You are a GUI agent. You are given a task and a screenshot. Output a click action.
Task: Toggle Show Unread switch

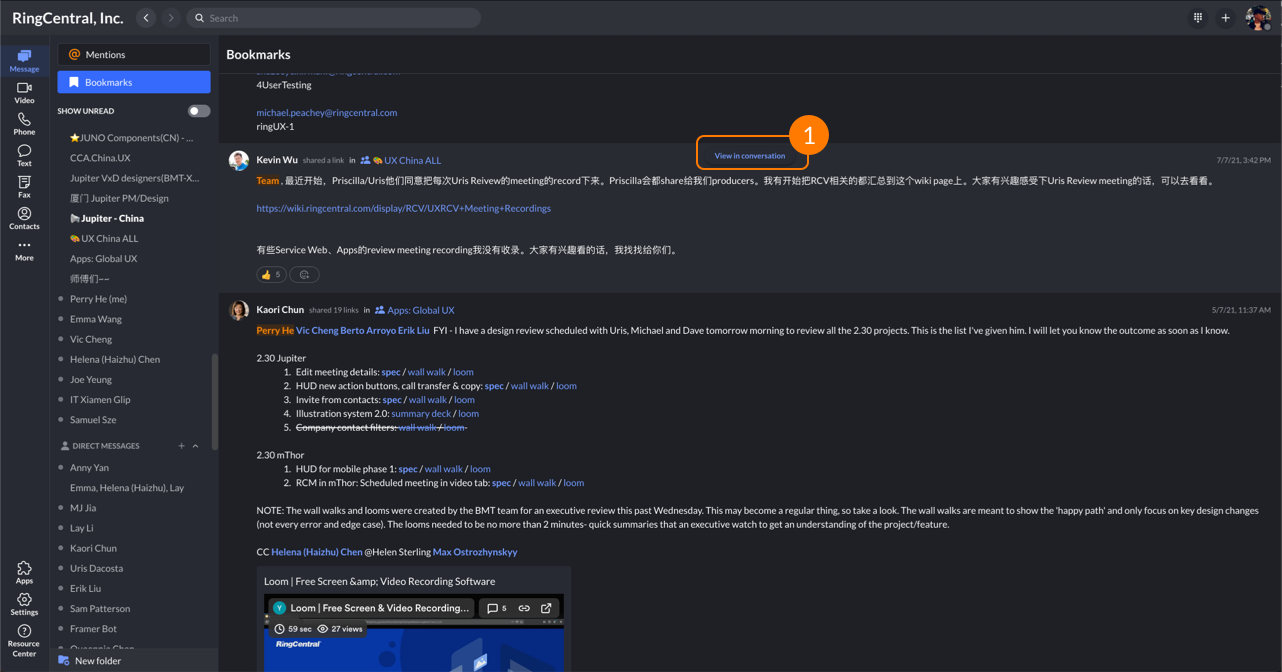click(199, 111)
